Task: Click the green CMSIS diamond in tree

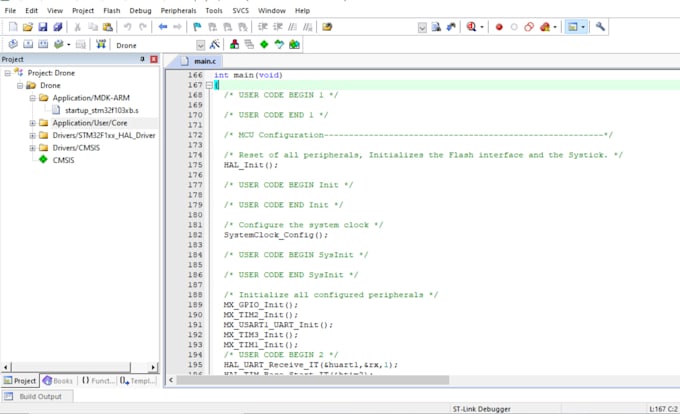Action: tap(43, 160)
